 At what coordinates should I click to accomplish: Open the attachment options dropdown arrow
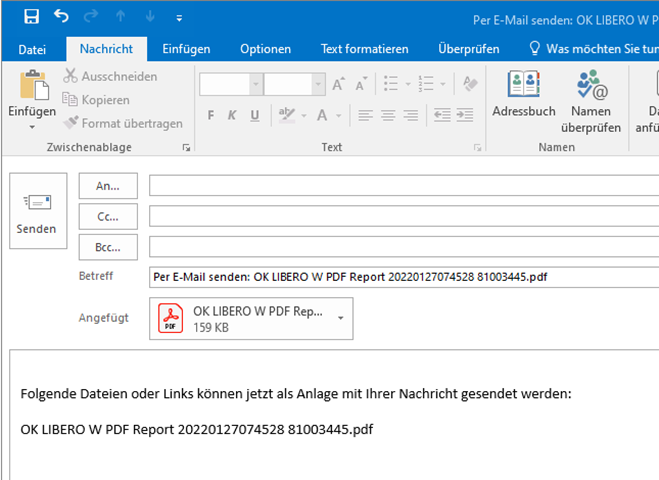[x=341, y=318]
